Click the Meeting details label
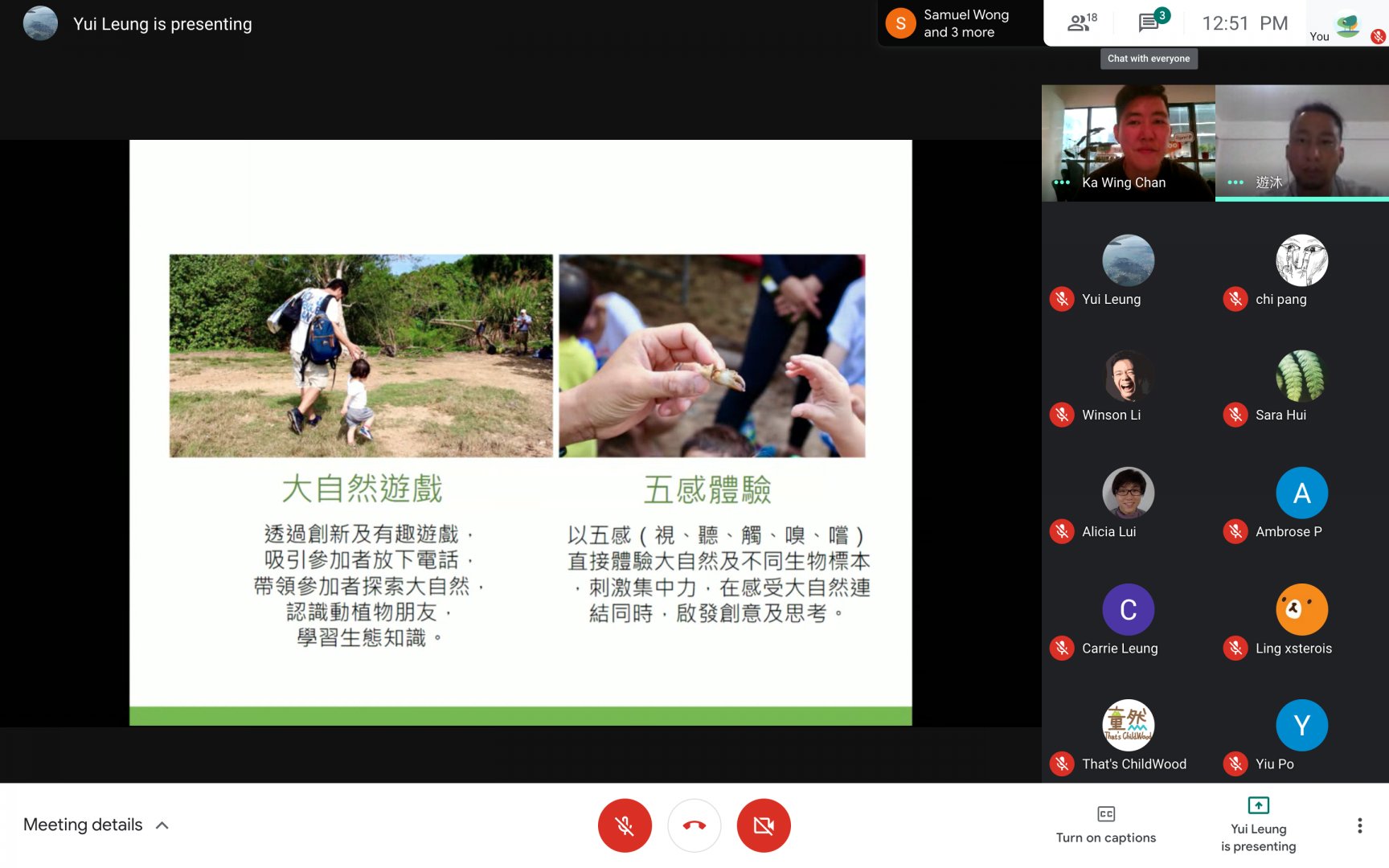The height and width of the screenshot is (868, 1389). (83, 825)
